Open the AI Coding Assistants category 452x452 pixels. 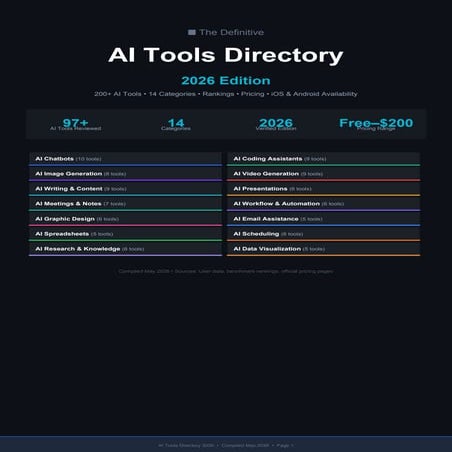click(323, 159)
